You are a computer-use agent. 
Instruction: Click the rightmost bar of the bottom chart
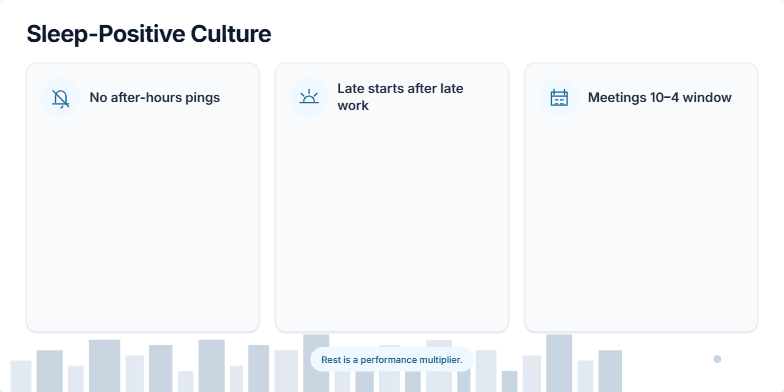point(610,371)
